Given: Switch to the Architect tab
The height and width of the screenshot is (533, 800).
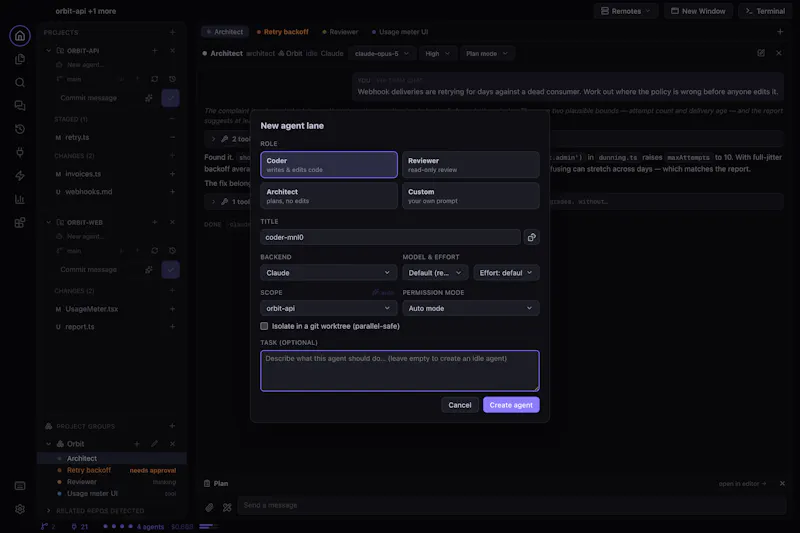Looking at the screenshot, I should tap(224, 32).
